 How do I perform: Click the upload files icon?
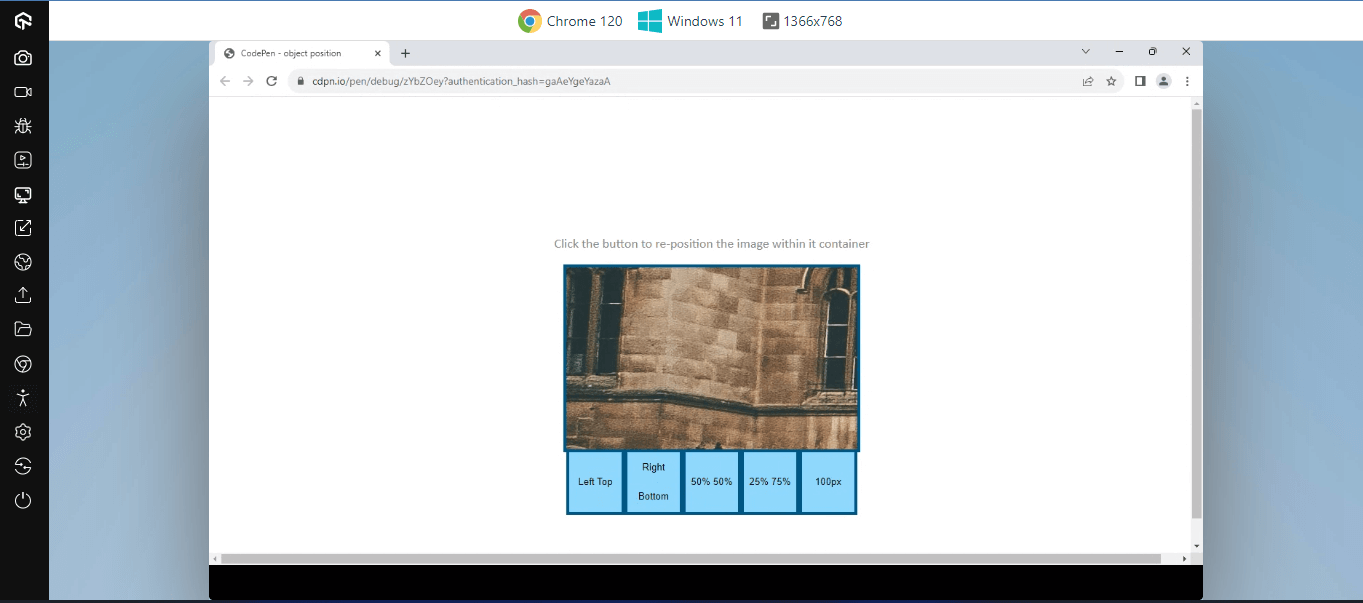[x=23, y=296]
